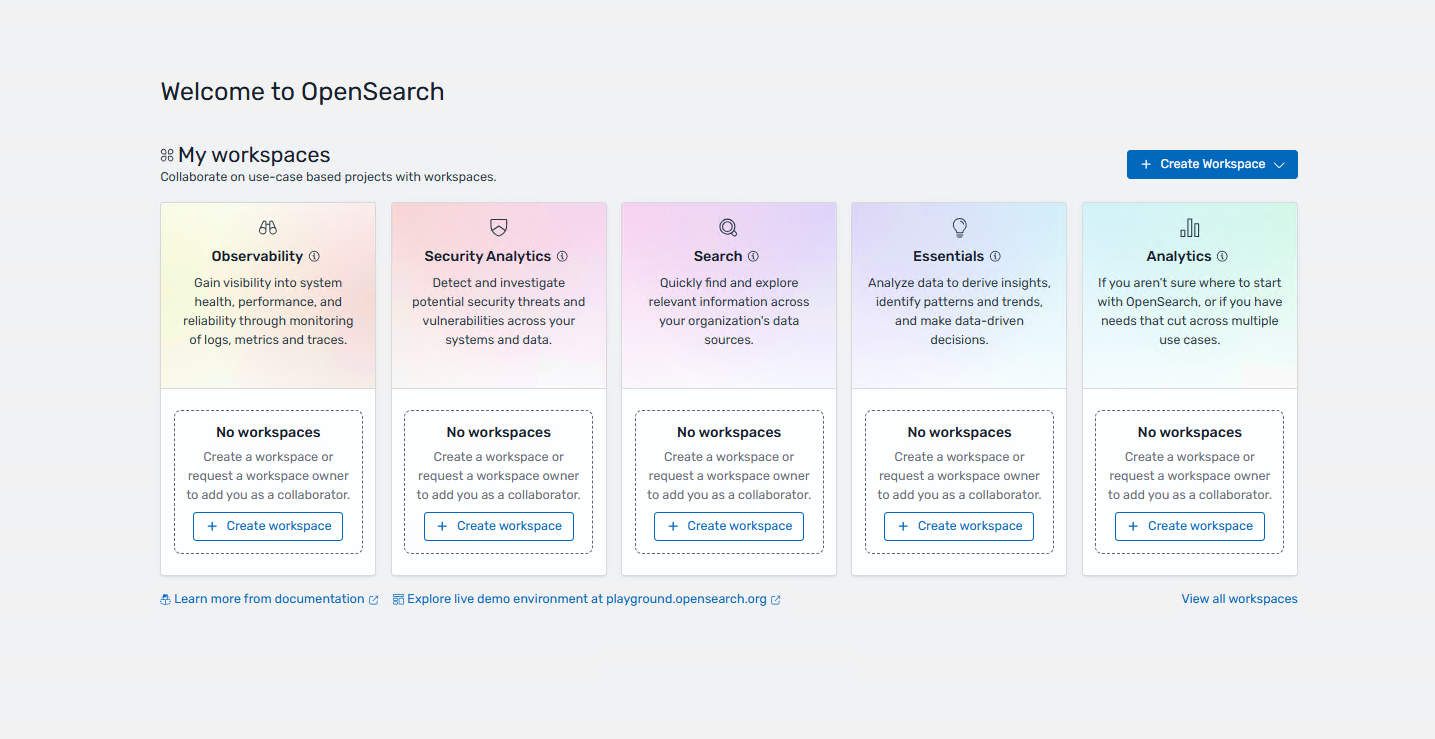Select the Search card title
This screenshot has height=739, width=1435.
coord(718,256)
